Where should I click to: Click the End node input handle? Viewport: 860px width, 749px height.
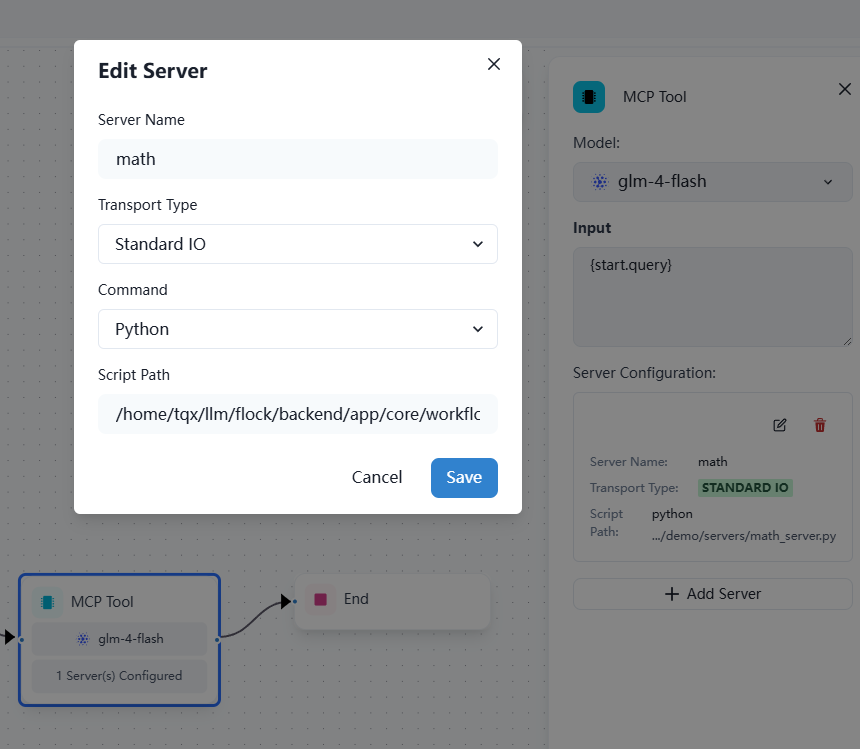(x=295, y=602)
